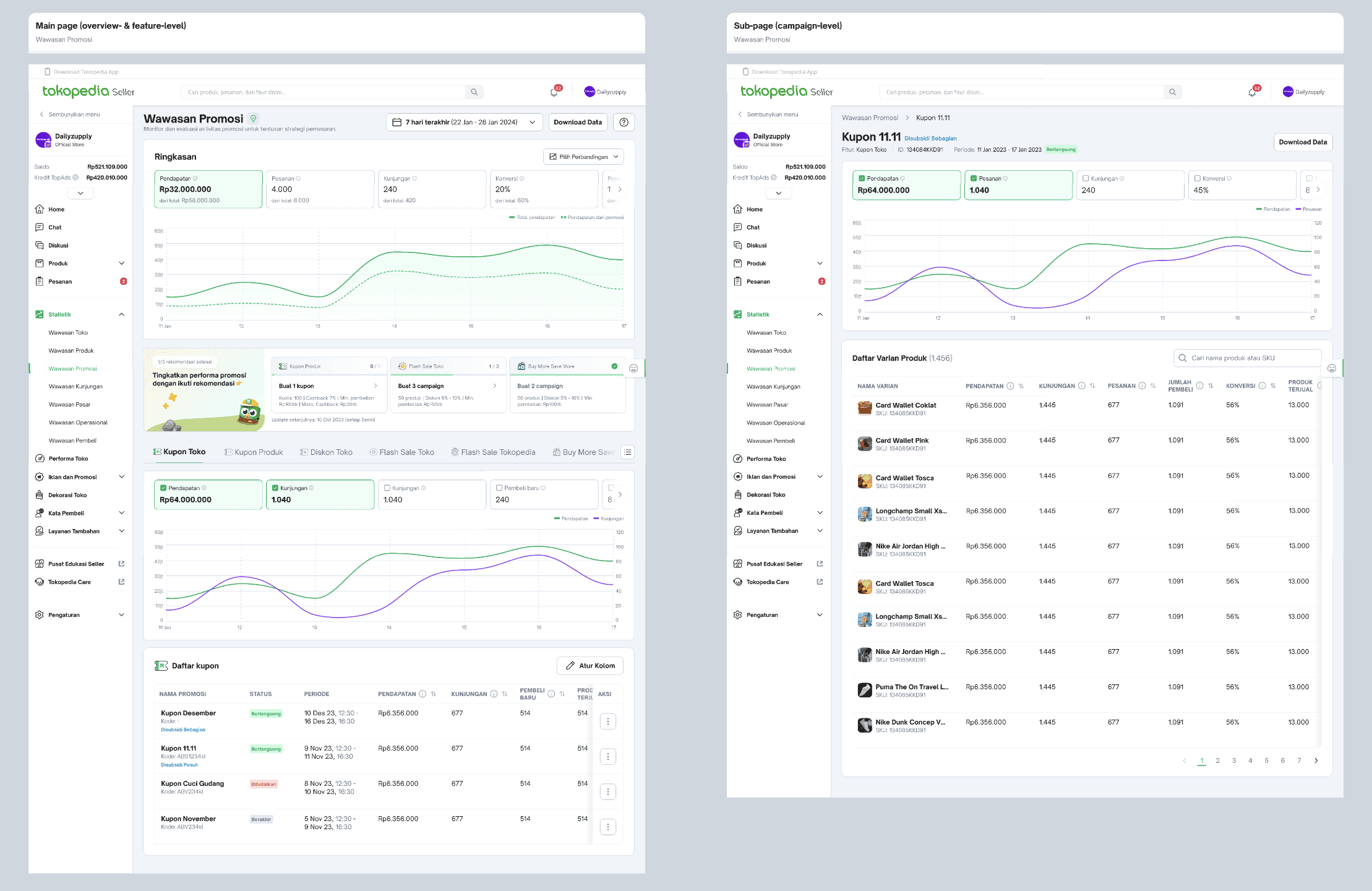Open the notification bell in main page

554,92
